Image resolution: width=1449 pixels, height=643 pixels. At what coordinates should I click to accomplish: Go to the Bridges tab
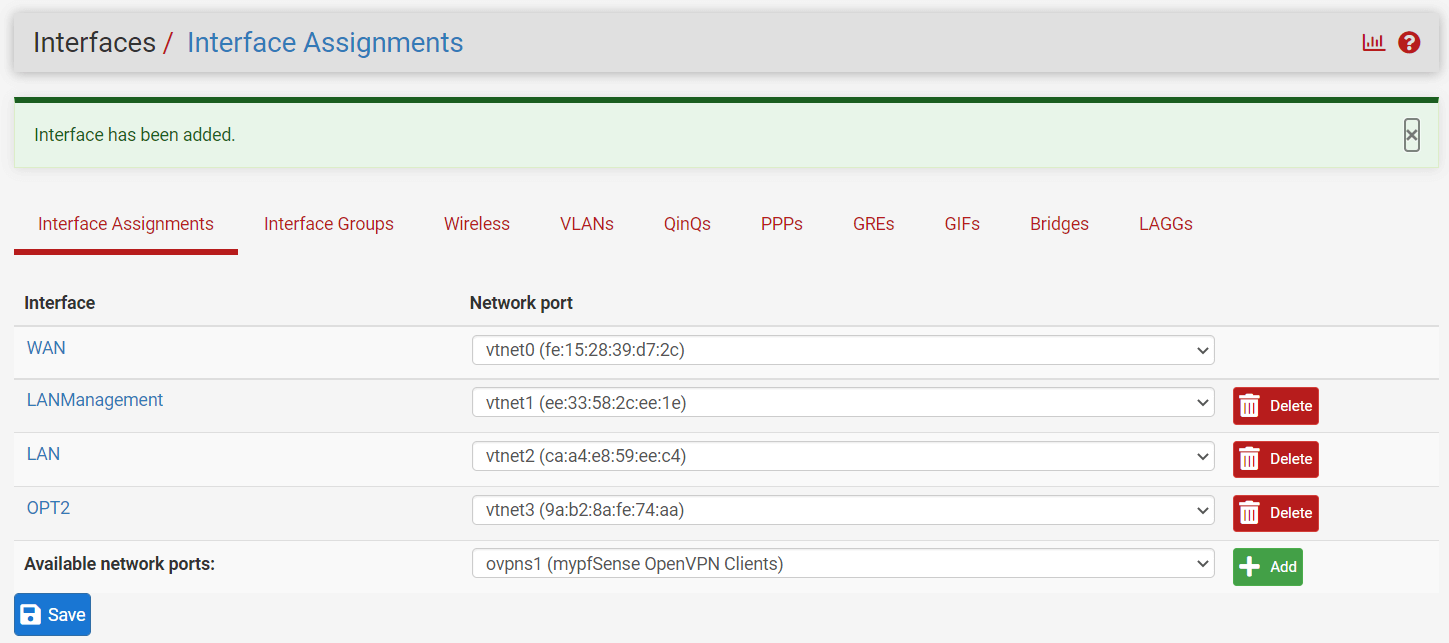[x=1059, y=224]
